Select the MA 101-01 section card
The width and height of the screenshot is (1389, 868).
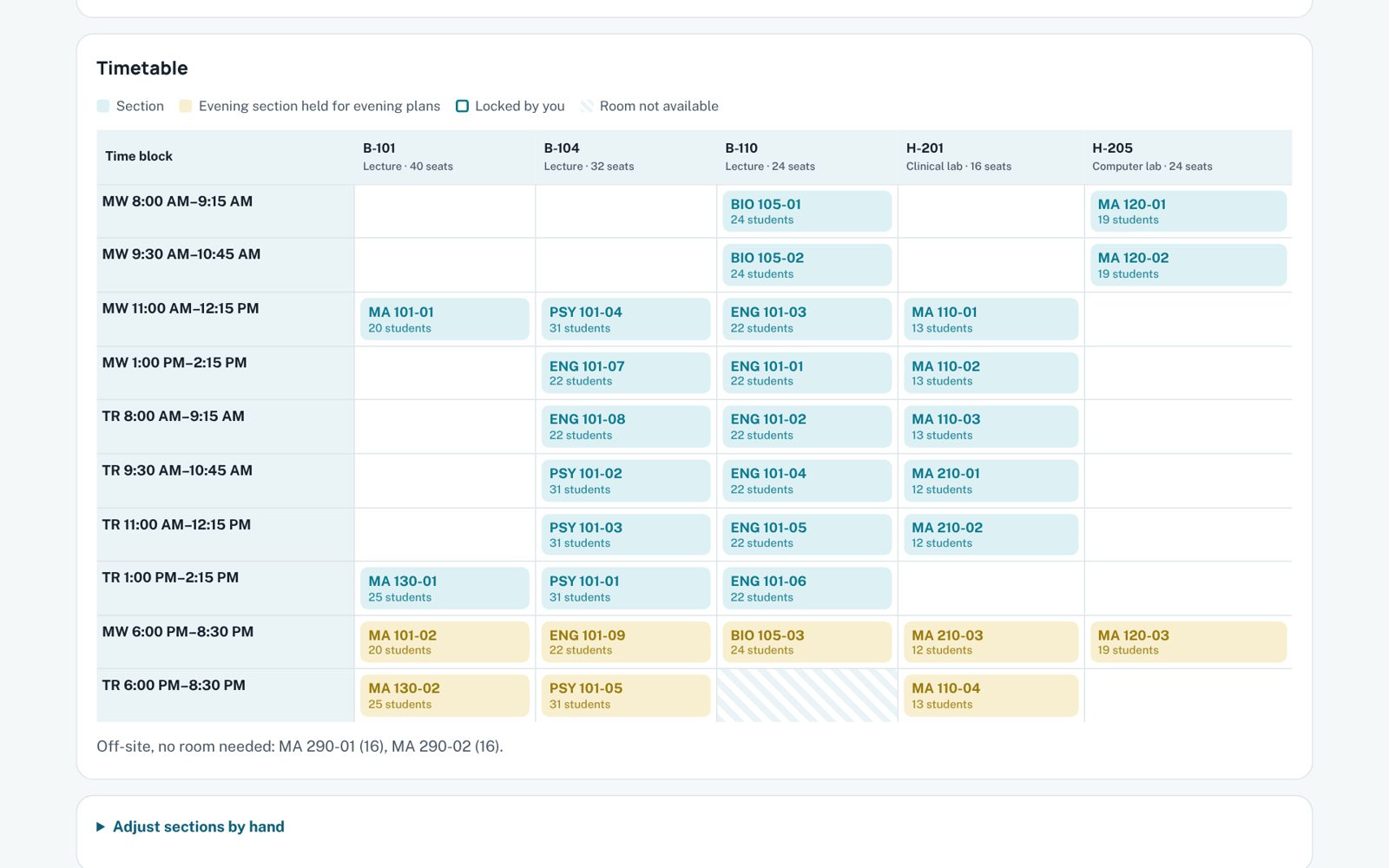pyautogui.click(x=444, y=319)
